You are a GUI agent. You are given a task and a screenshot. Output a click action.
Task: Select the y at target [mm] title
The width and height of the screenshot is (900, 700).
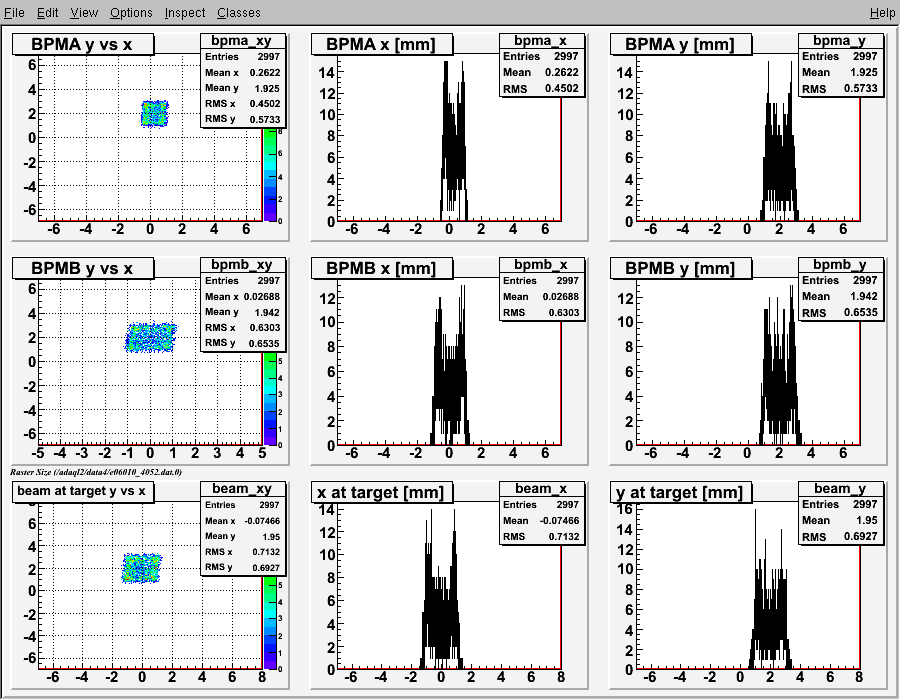(x=680, y=492)
